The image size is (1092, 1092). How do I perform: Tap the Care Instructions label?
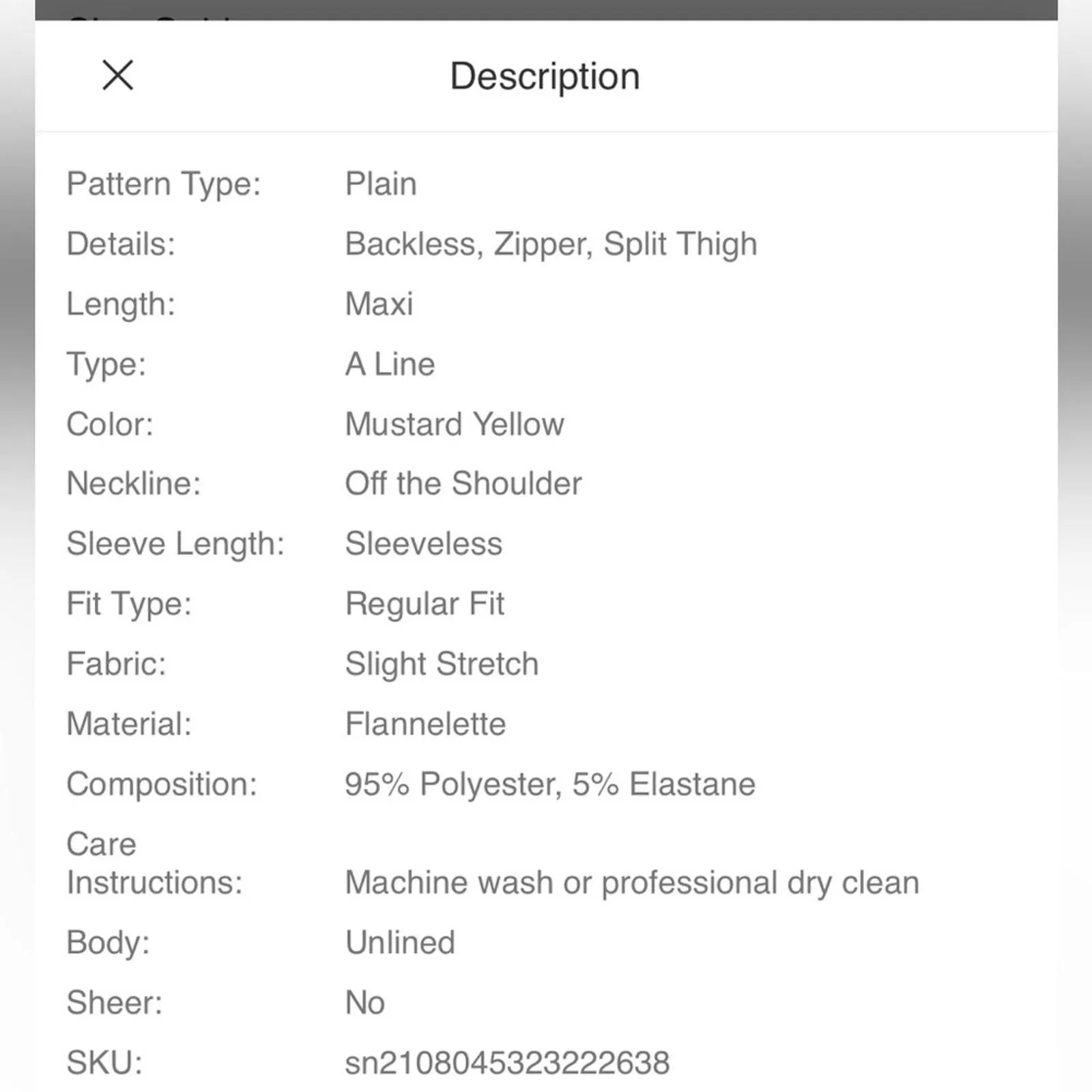(154, 863)
